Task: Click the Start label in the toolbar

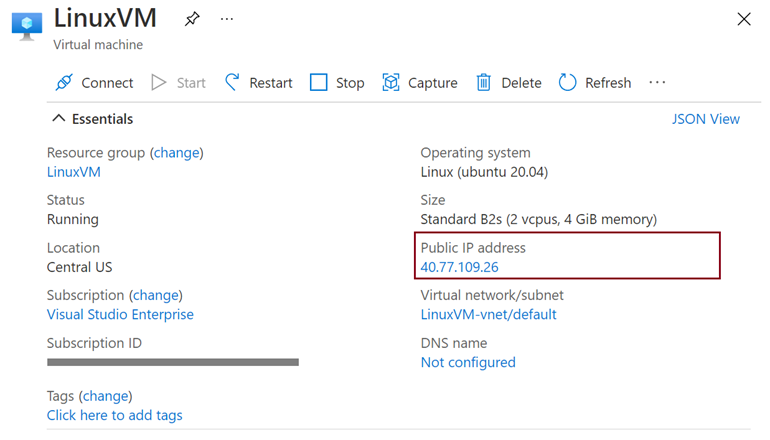Action: click(x=191, y=83)
